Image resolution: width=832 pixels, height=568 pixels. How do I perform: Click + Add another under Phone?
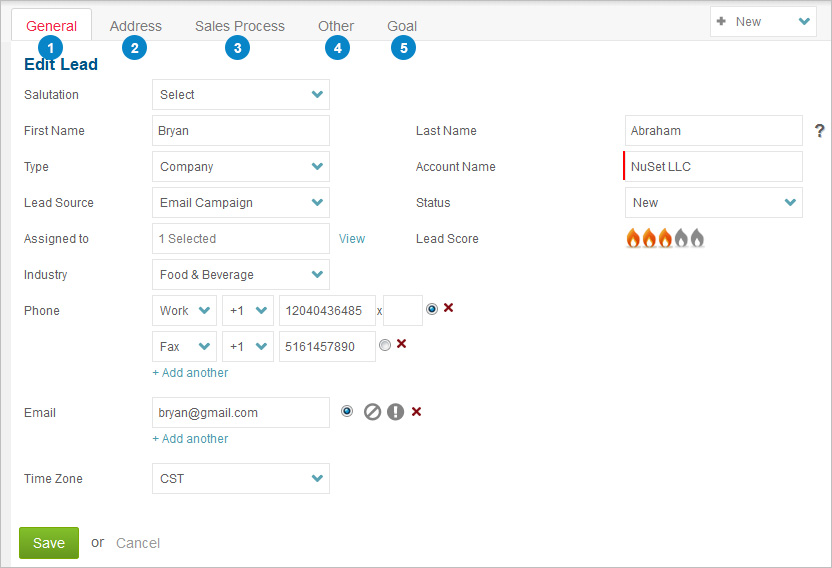click(x=190, y=373)
